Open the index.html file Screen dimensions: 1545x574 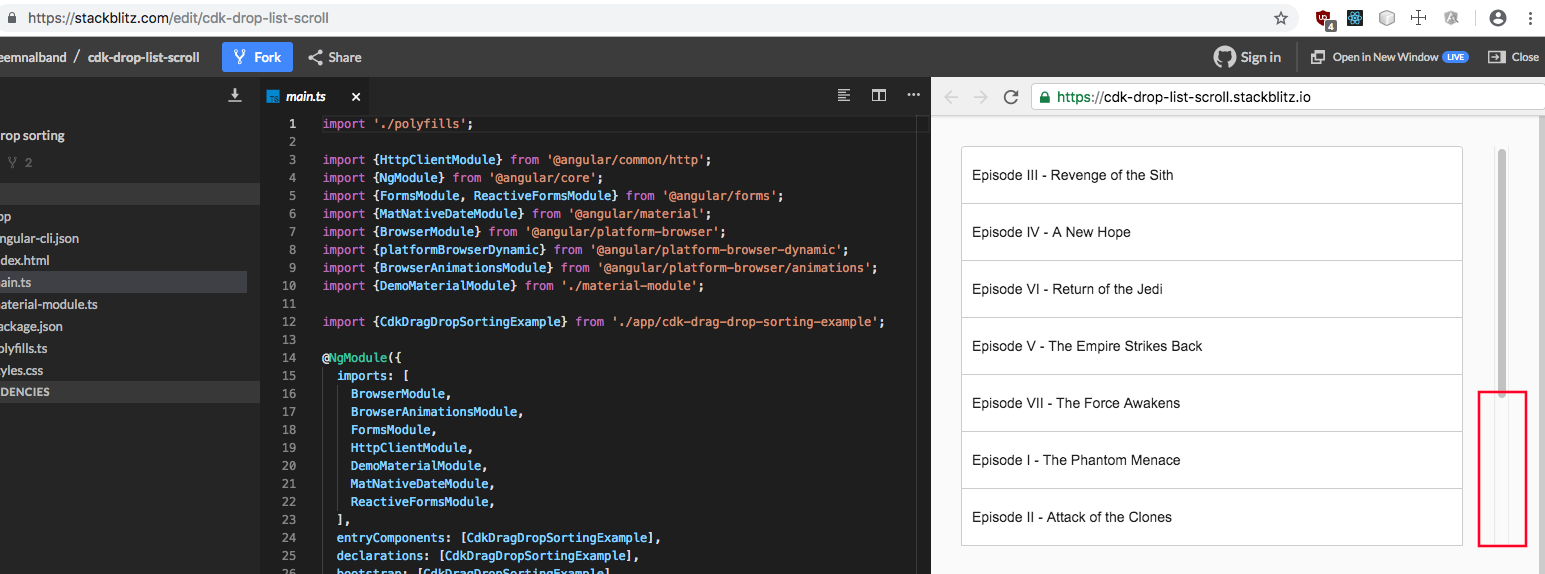point(123,260)
